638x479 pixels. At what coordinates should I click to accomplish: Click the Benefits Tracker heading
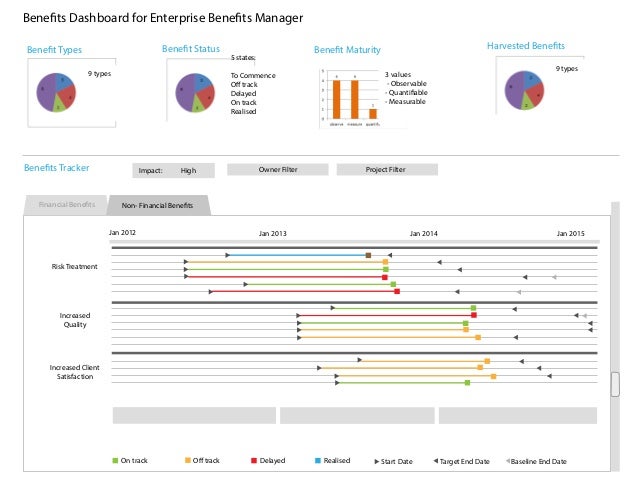tap(57, 168)
